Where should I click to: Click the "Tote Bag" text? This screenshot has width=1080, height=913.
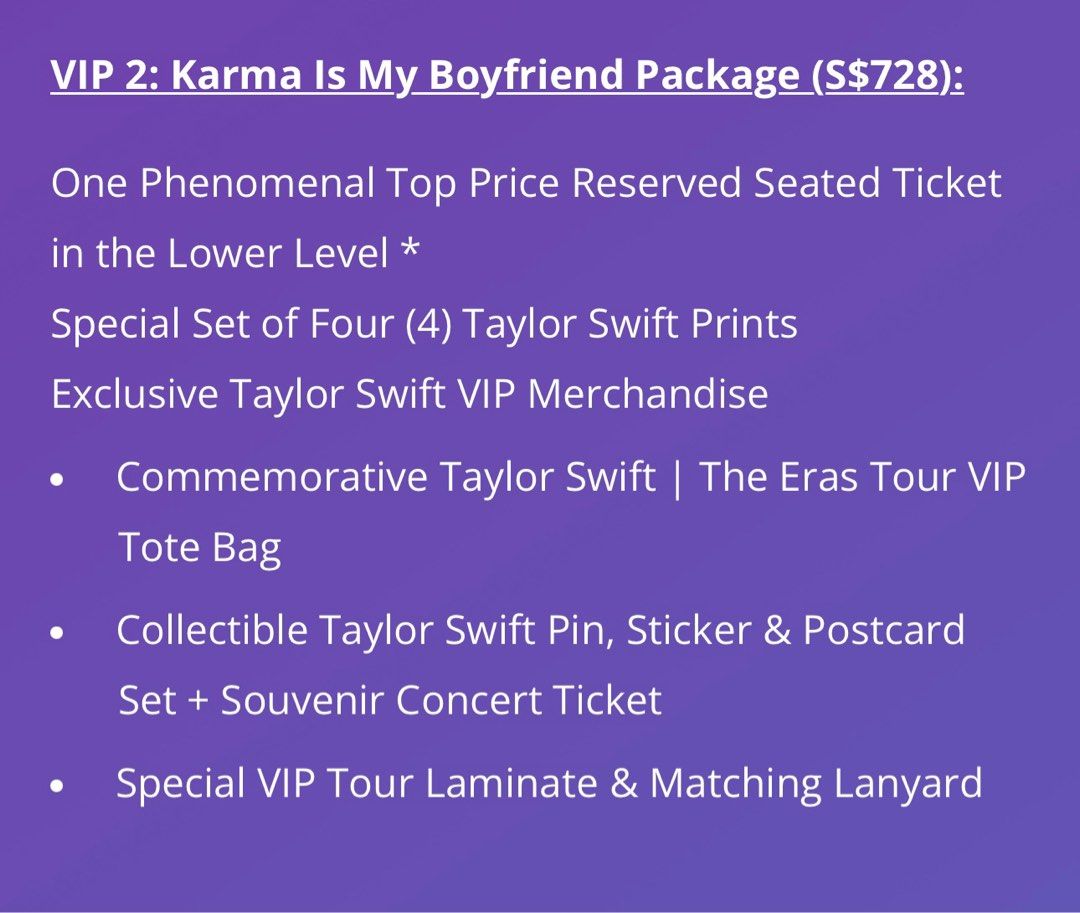pos(200,548)
